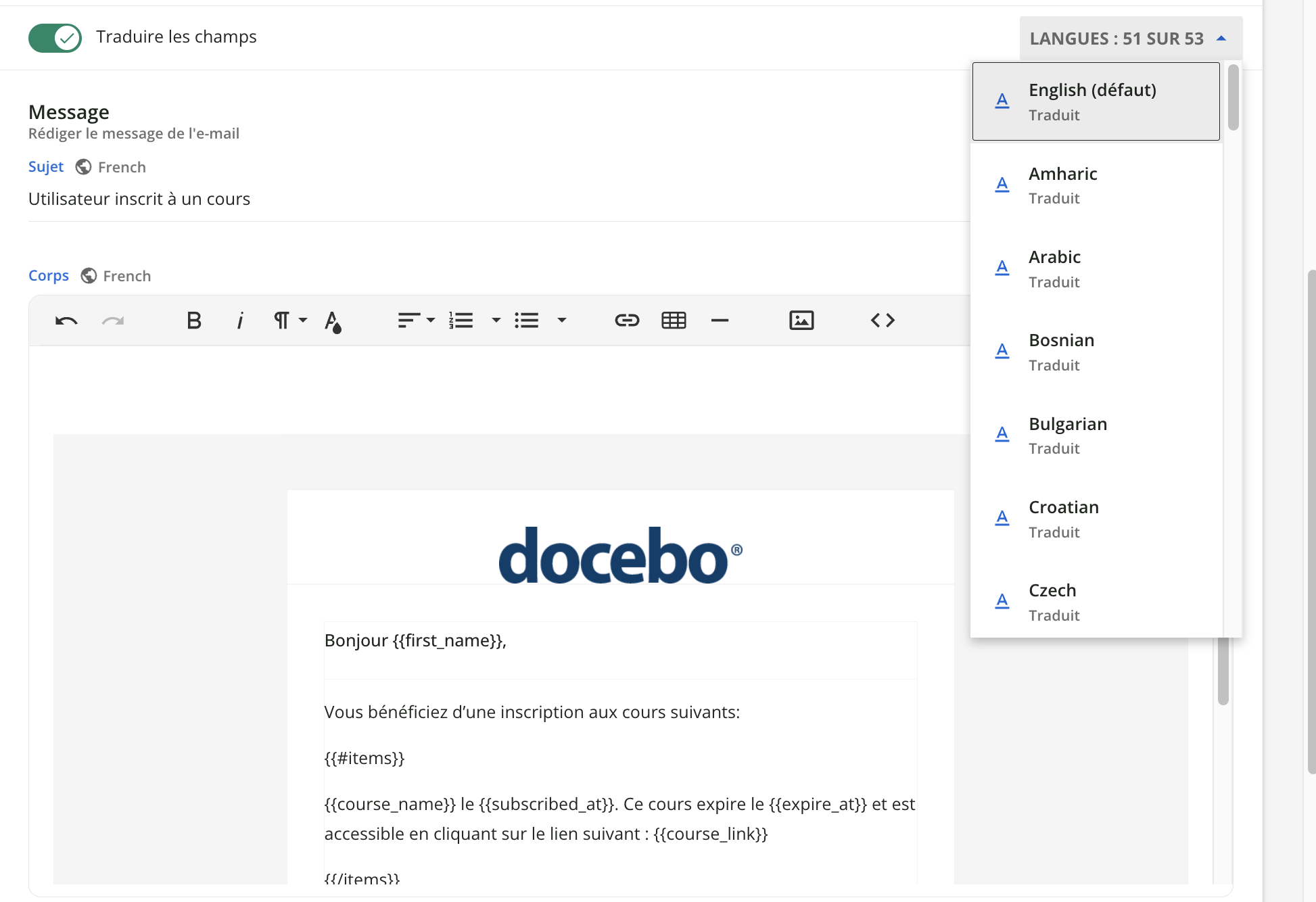Image resolution: width=1316 pixels, height=902 pixels.
Task: Click the text color droplet icon
Action: click(333, 321)
